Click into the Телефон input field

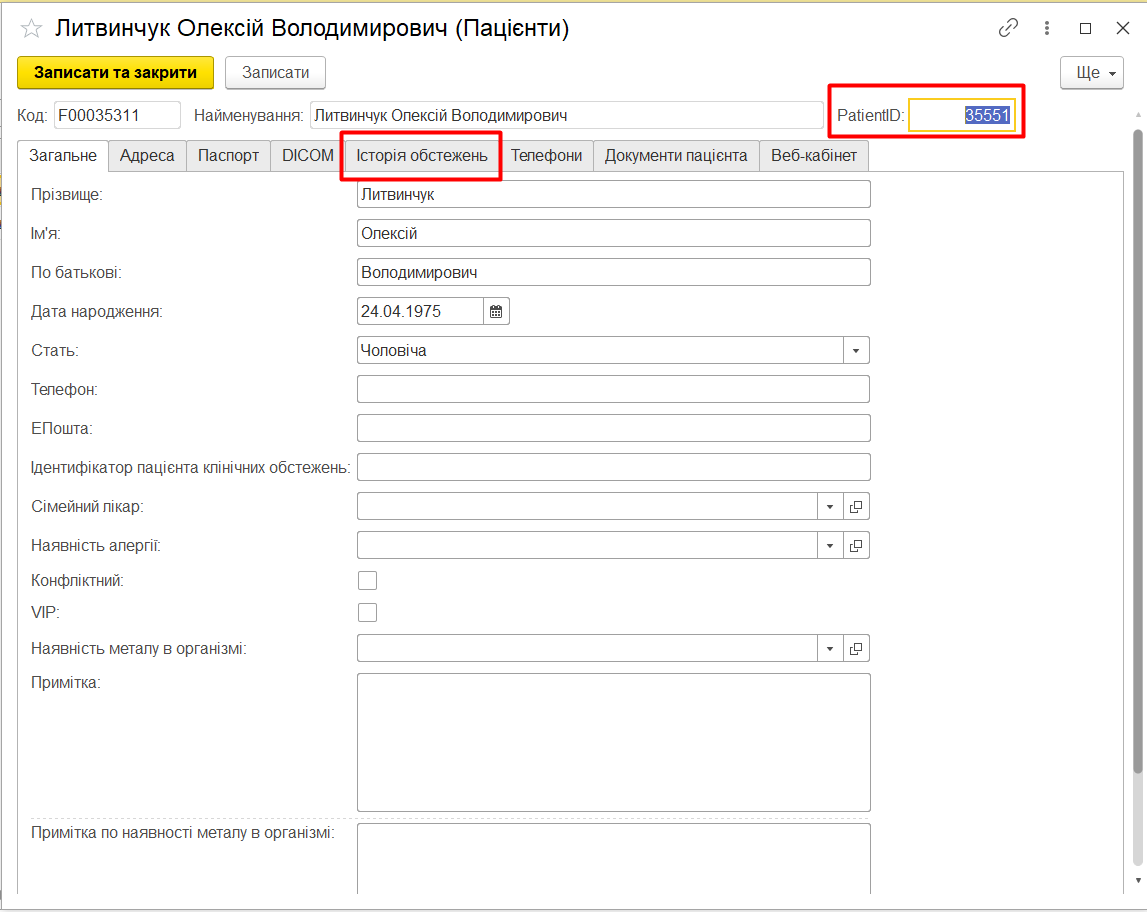click(612, 389)
